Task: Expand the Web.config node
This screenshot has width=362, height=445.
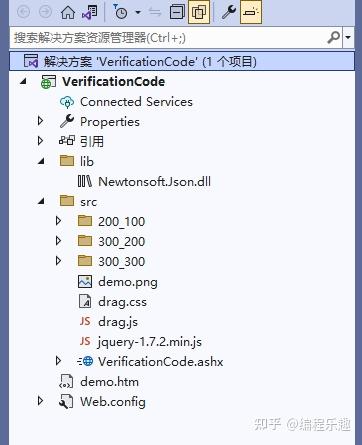Action: (40, 401)
